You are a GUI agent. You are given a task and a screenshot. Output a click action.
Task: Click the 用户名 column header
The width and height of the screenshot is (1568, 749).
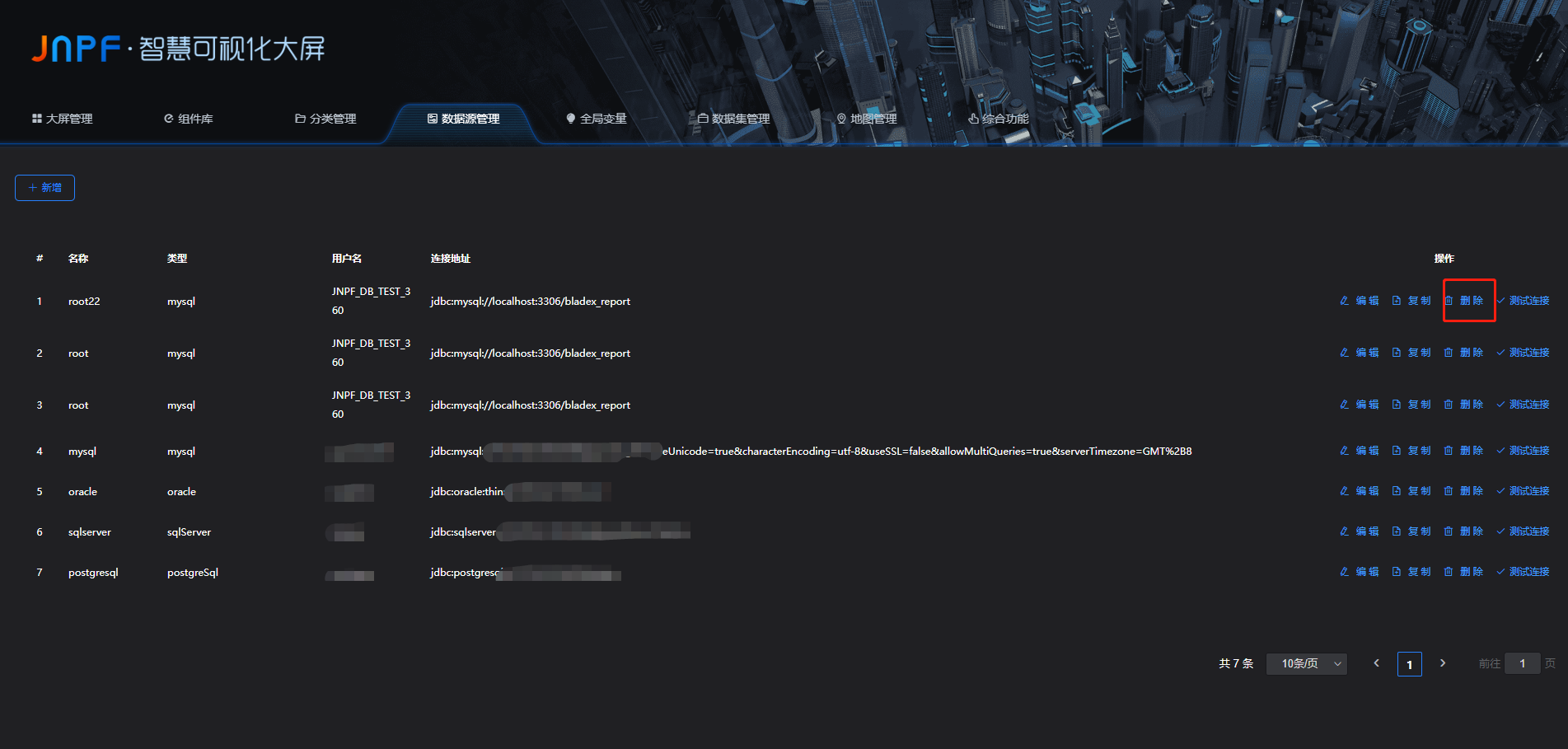click(347, 259)
